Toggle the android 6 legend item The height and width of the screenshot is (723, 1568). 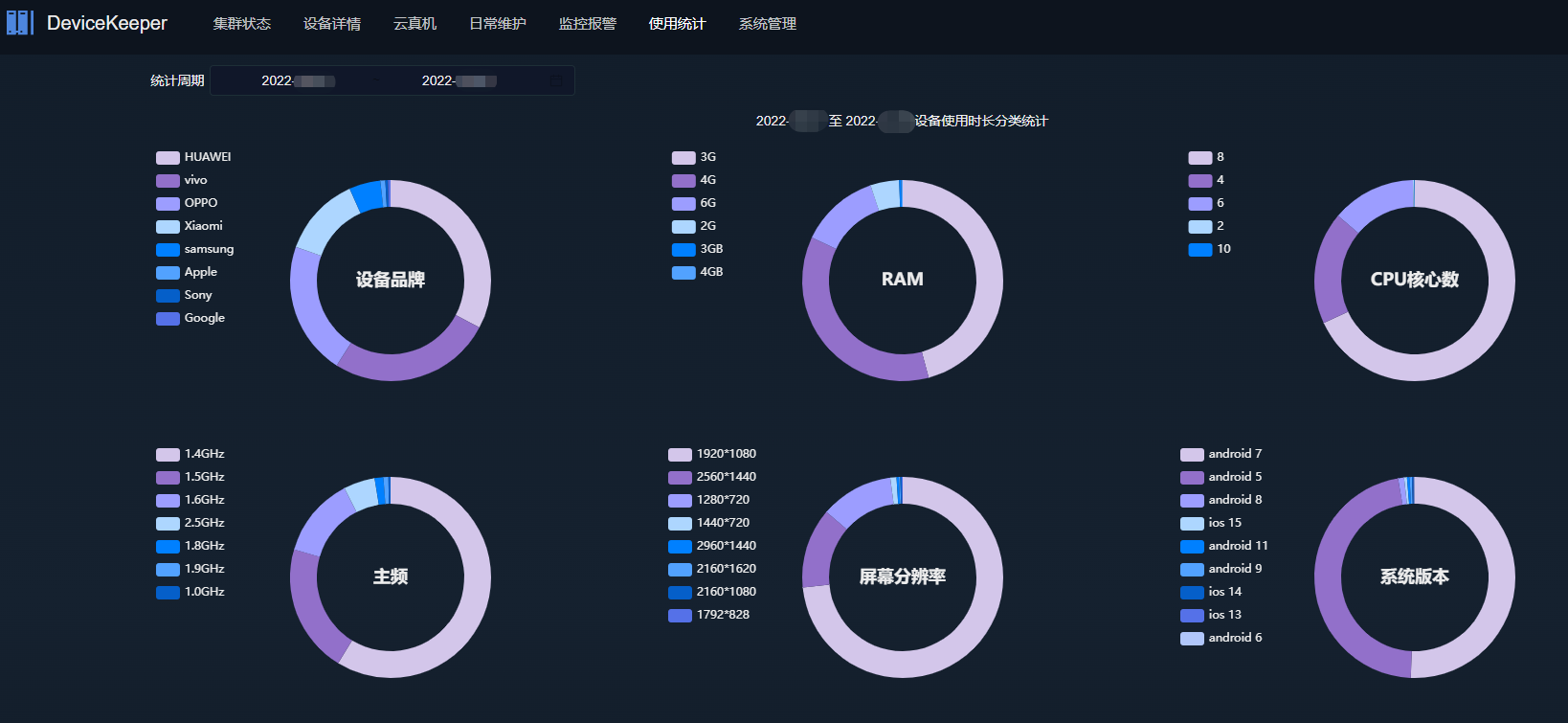click(x=1221, y=638)
